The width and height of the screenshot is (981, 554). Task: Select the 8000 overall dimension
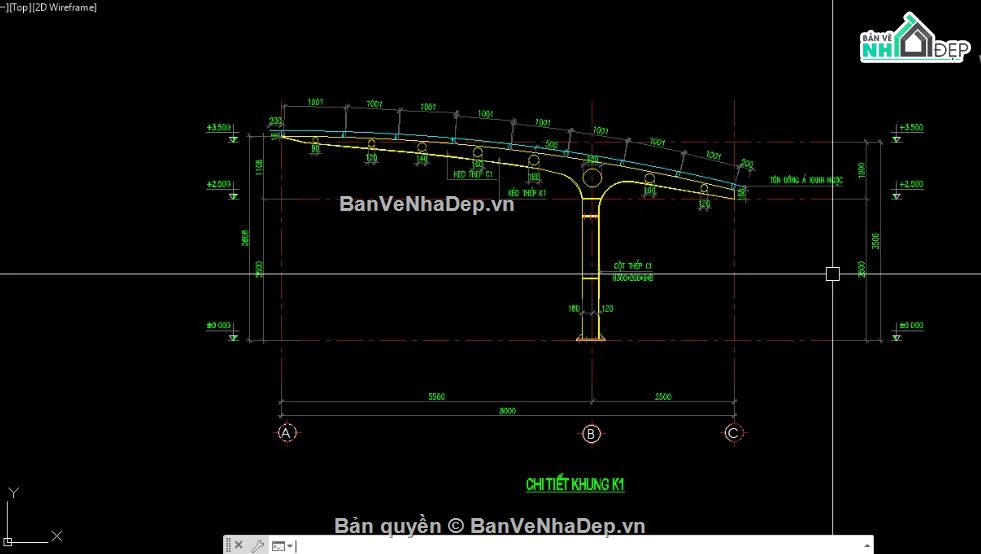(x=508, y=408)
